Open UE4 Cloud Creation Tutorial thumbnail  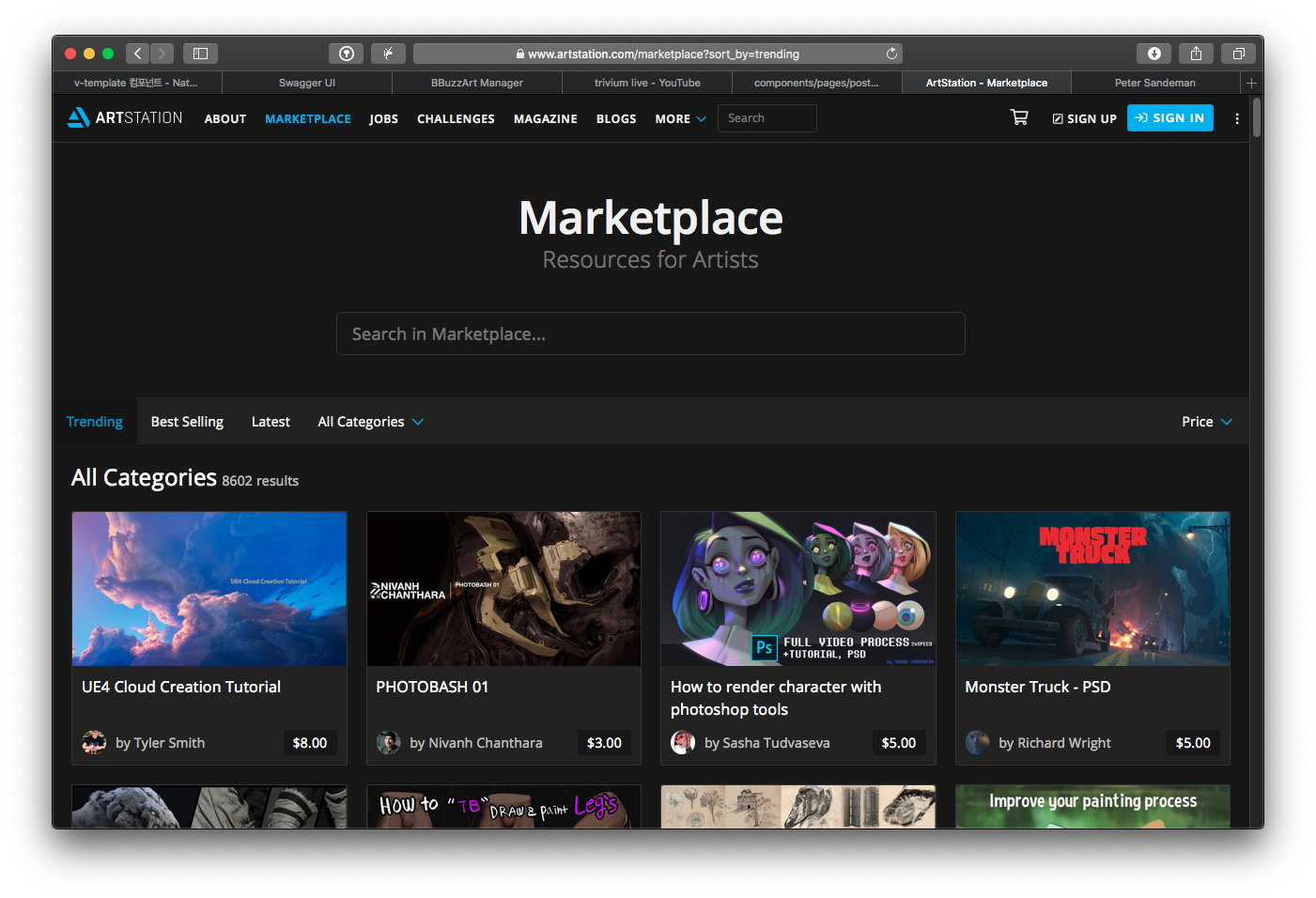pos(209,589)
